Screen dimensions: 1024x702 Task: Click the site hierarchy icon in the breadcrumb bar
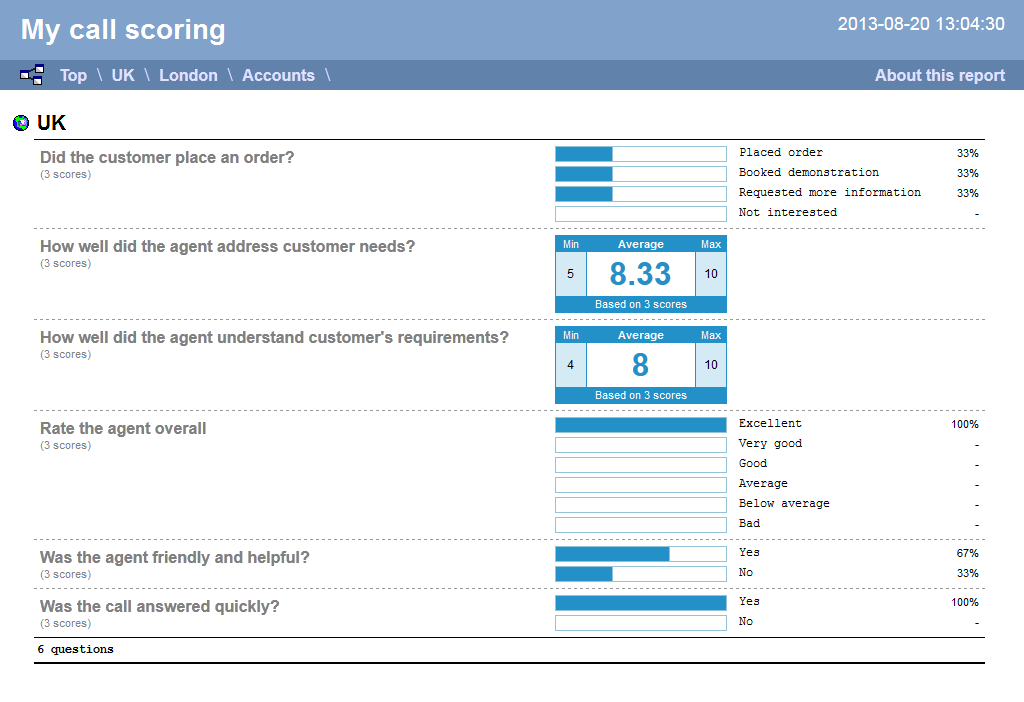click(31, 74)
